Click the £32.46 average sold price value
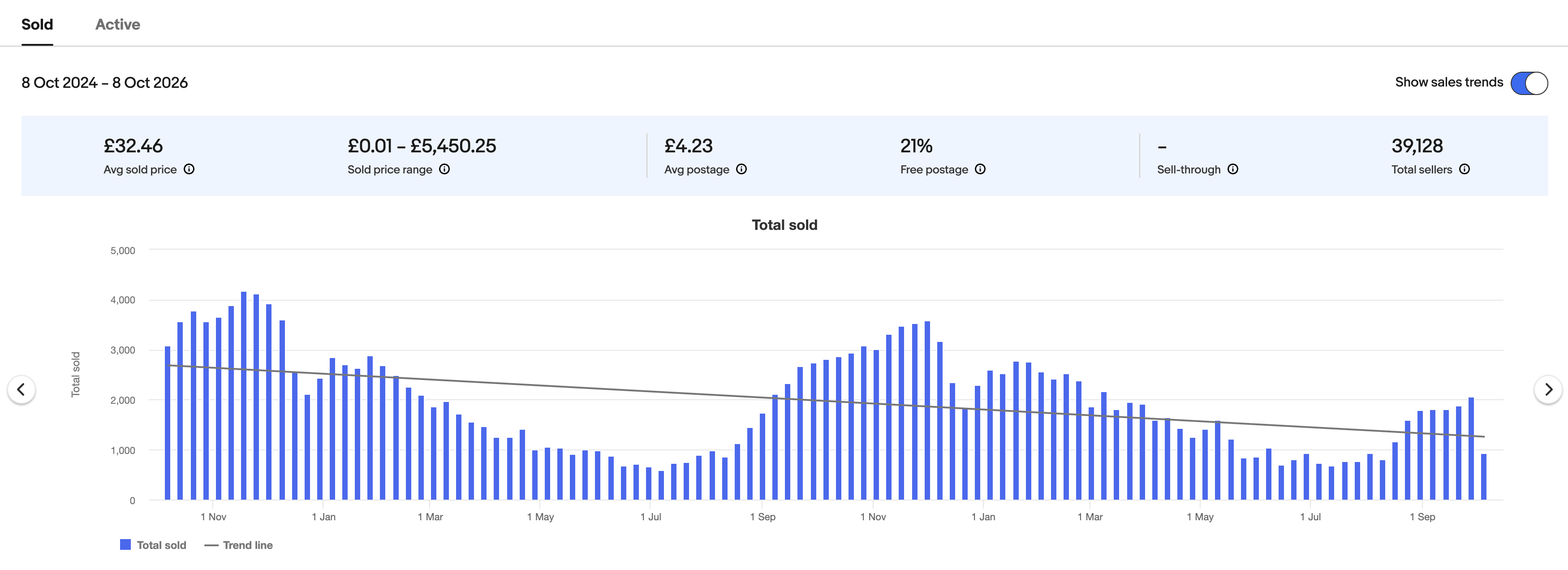 134,146
